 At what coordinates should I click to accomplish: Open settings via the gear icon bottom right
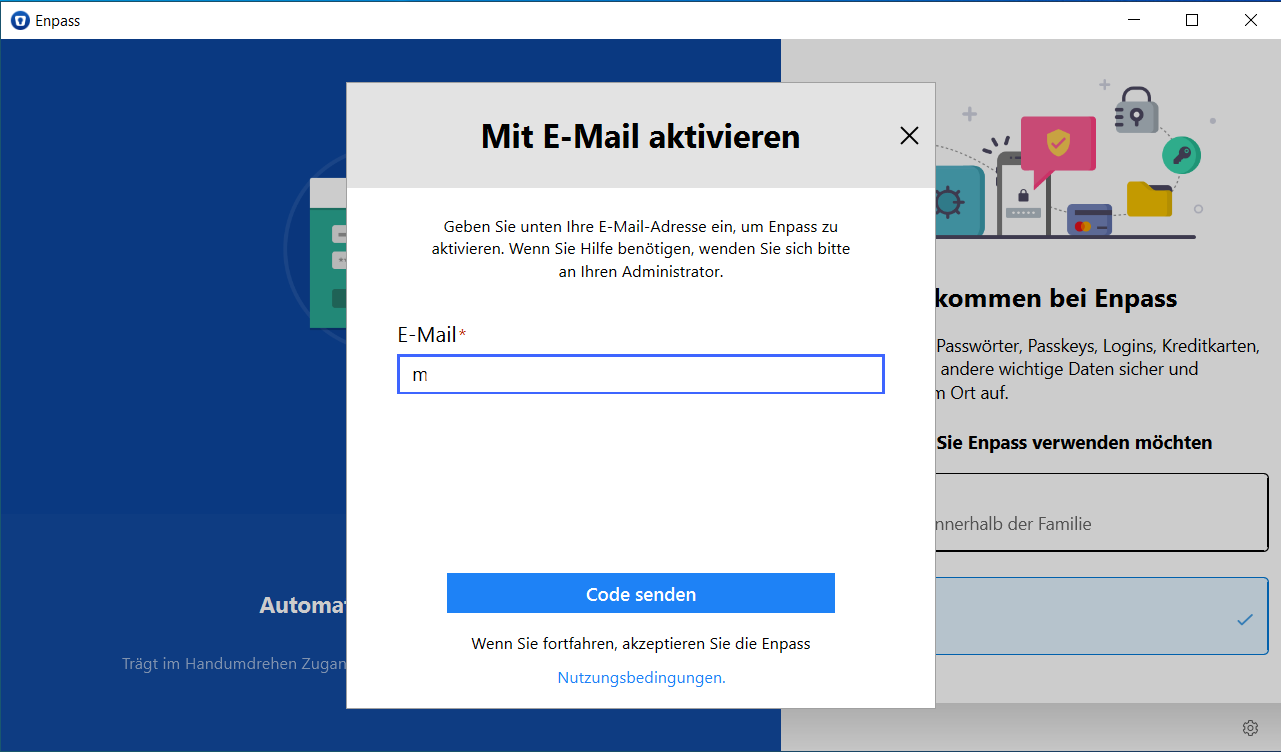coord(1250,728)
